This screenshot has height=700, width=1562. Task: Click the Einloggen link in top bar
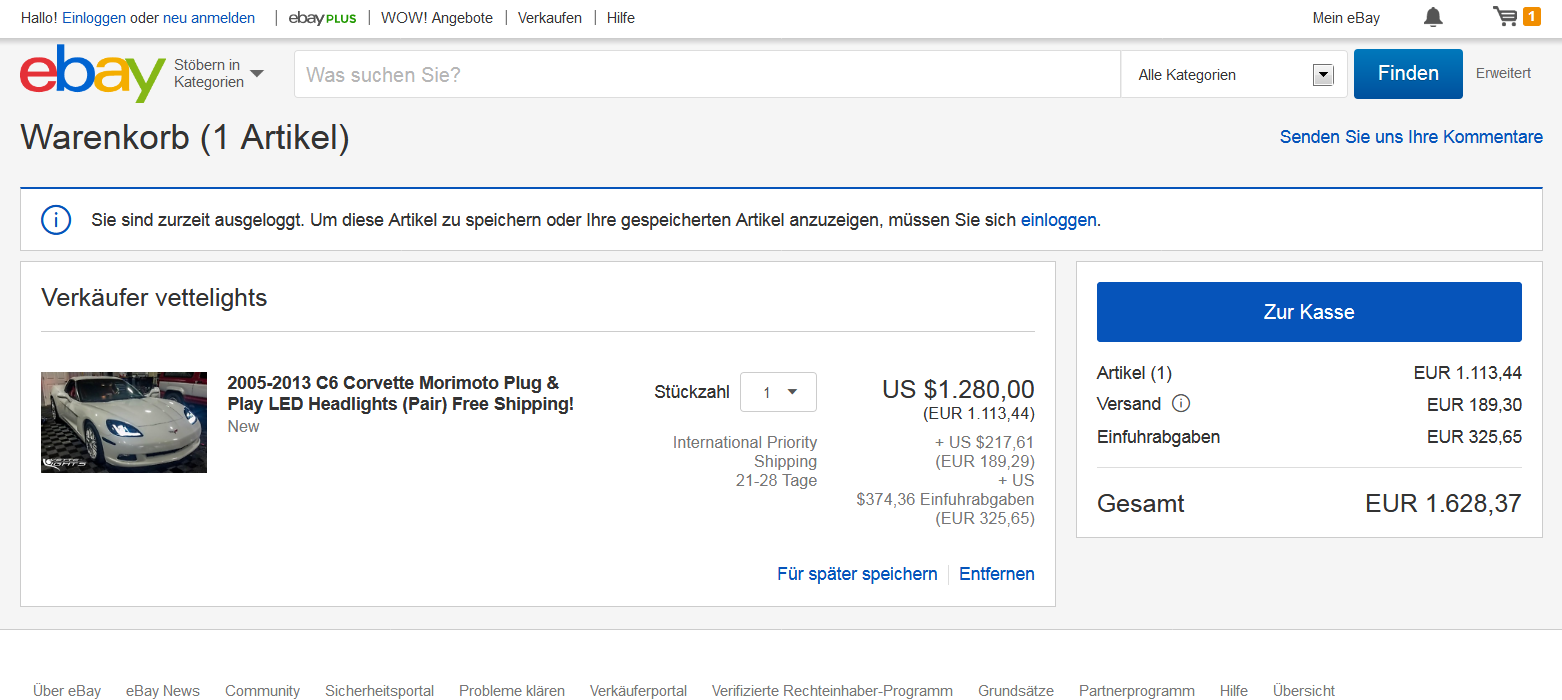coord(94,18)
